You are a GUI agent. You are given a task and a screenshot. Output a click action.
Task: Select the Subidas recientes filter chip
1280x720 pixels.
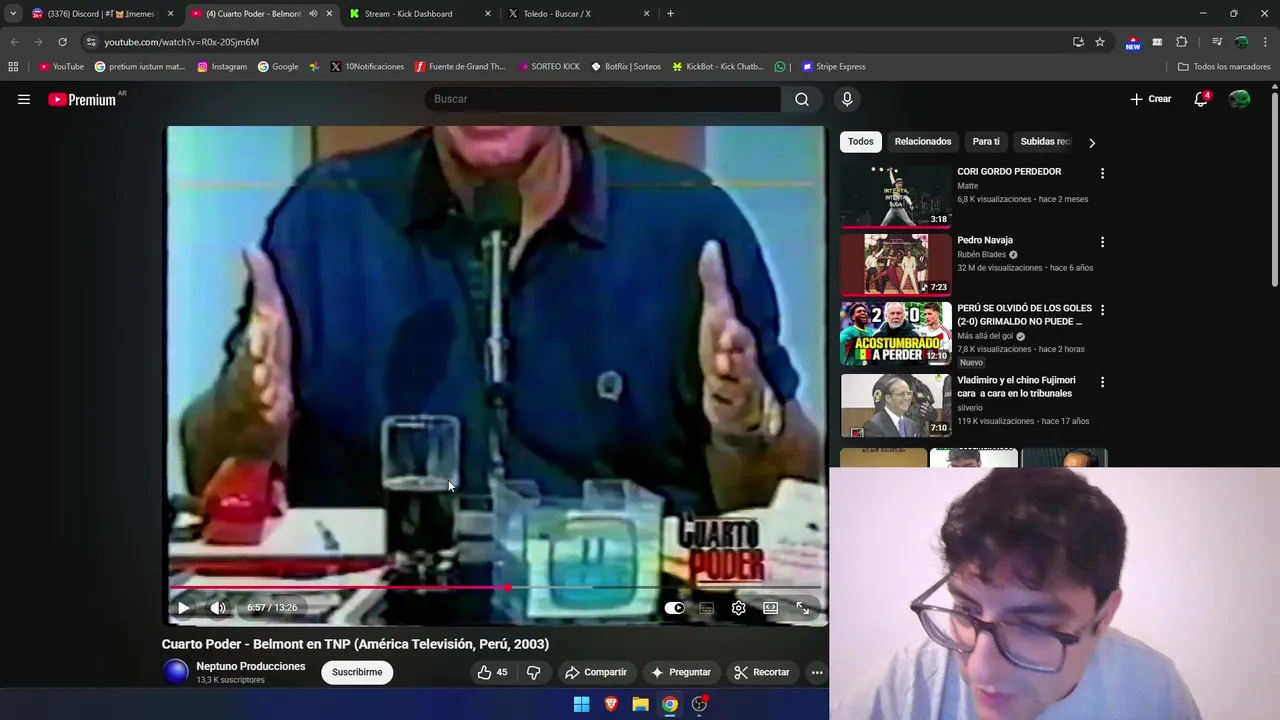tap(1045, 142)
